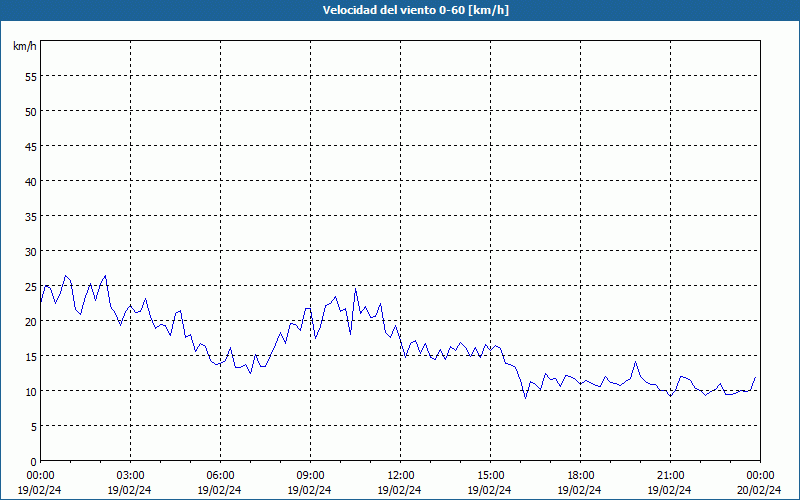Click the '20/02/24' date label
Screen dimensions: 800x500
click(x=759, y=490)
